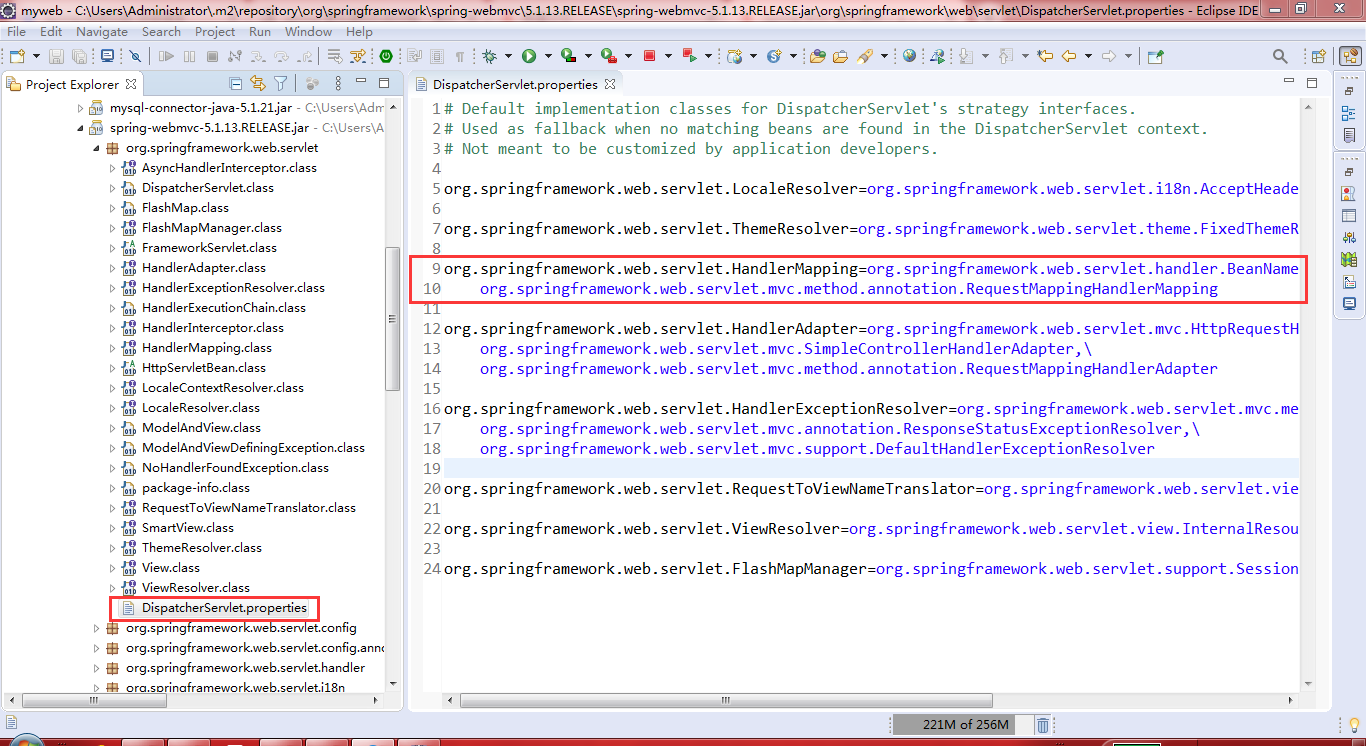The width and height of the screenshot is (1366, 746).
Task: Click the Forward navigation arrow
Action: (x=1108, y=56)
